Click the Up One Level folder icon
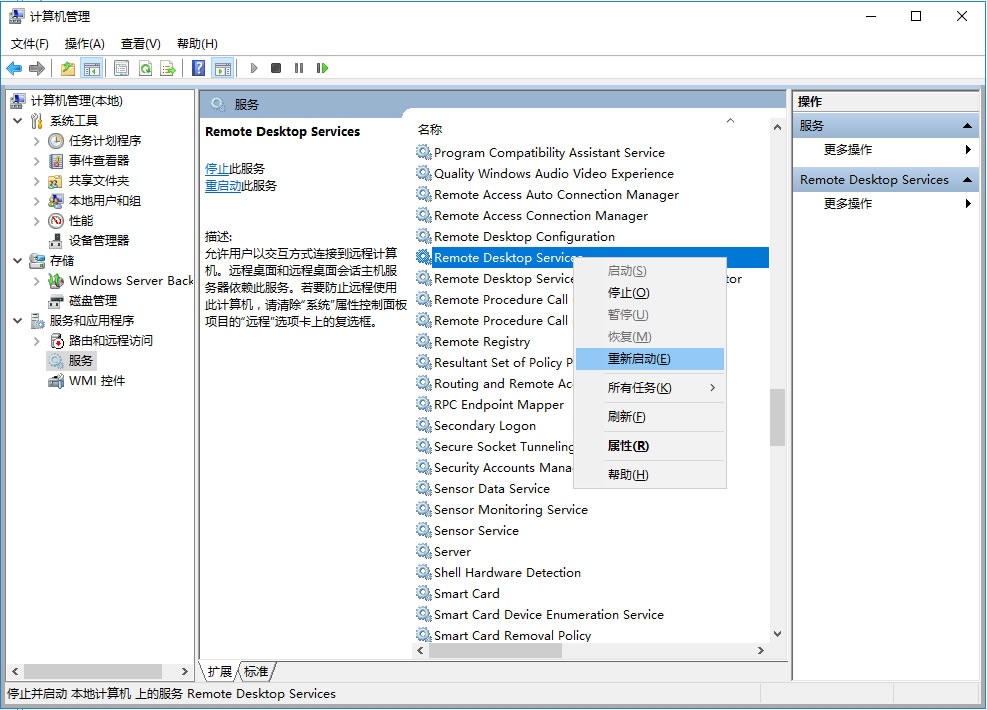 (67, 68)
